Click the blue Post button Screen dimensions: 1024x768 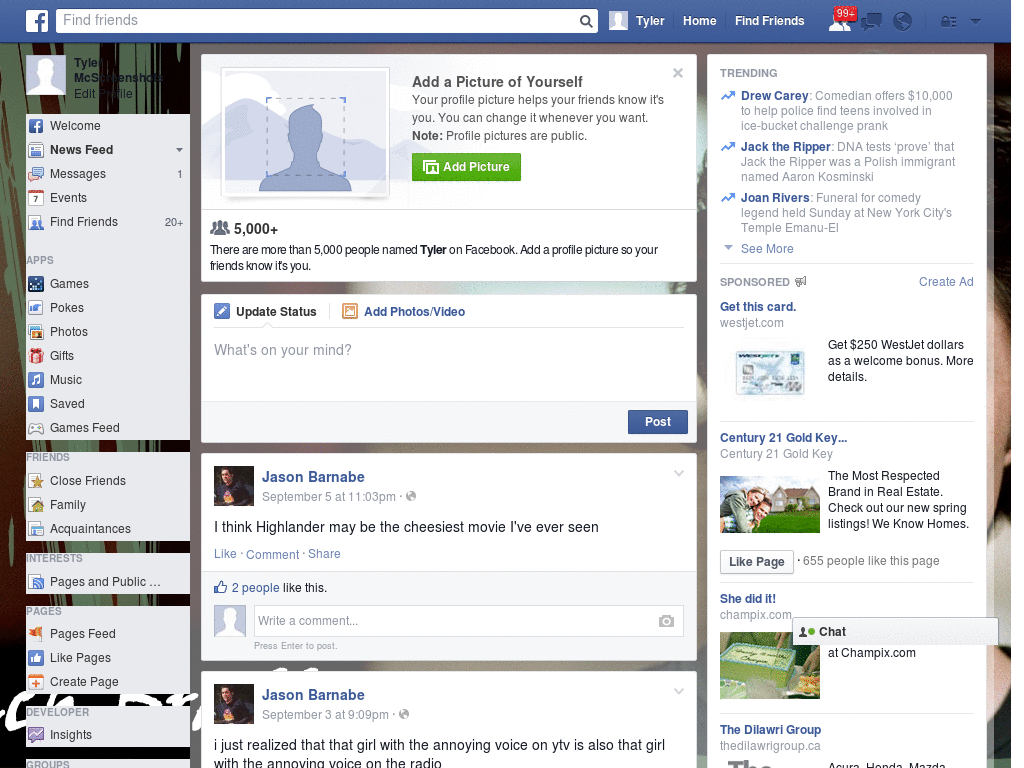[658, 422]
